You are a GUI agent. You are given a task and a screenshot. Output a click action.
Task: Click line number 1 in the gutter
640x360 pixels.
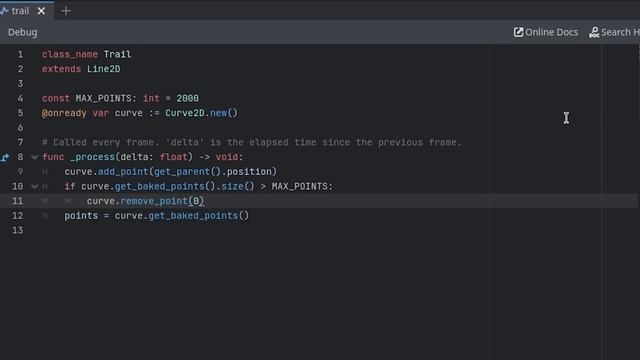[20, 54]
